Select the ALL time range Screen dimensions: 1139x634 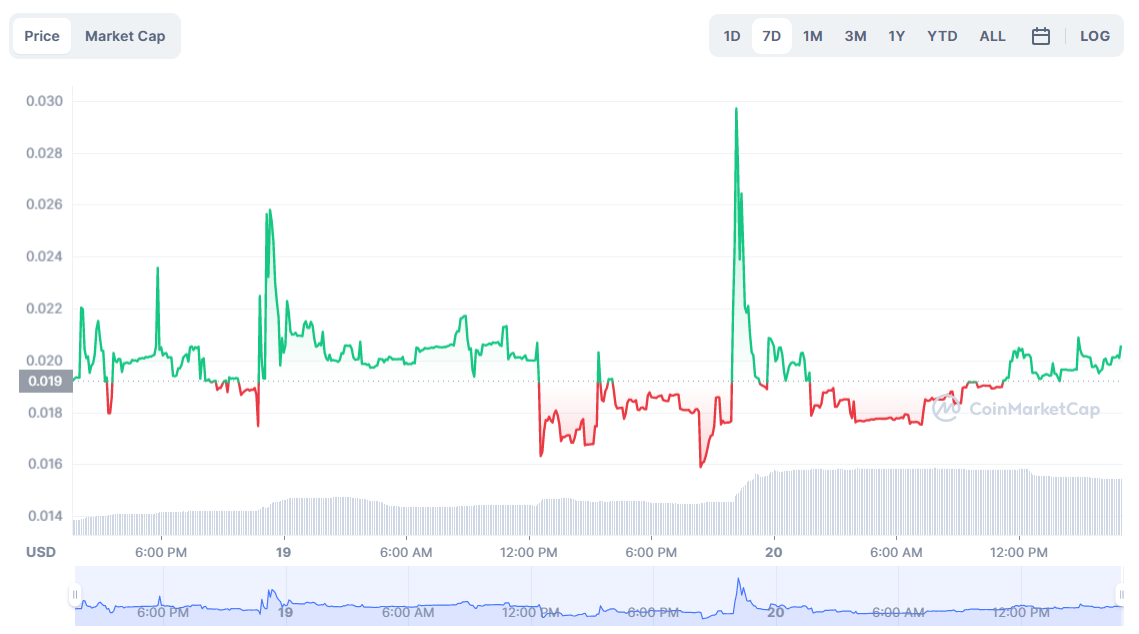pos(992,35)
